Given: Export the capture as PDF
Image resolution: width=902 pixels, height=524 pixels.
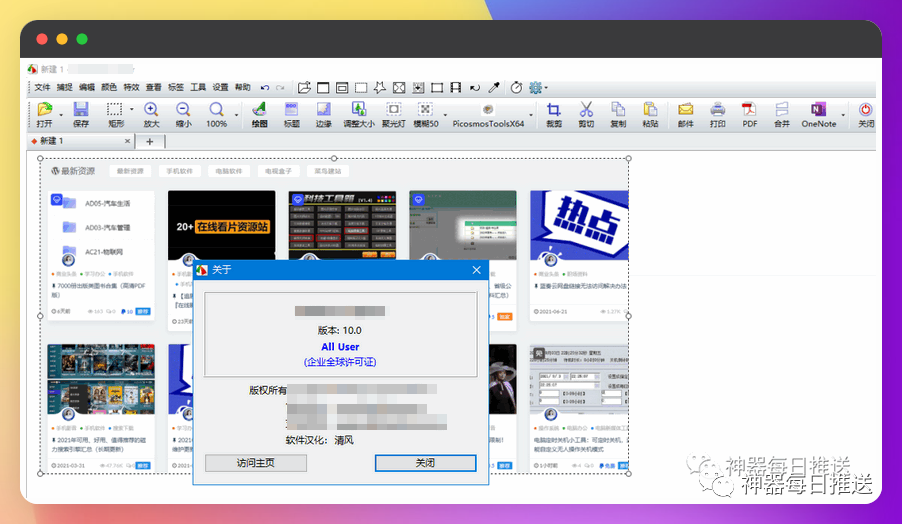Looking at the screenshot, I should coord(749,114).
